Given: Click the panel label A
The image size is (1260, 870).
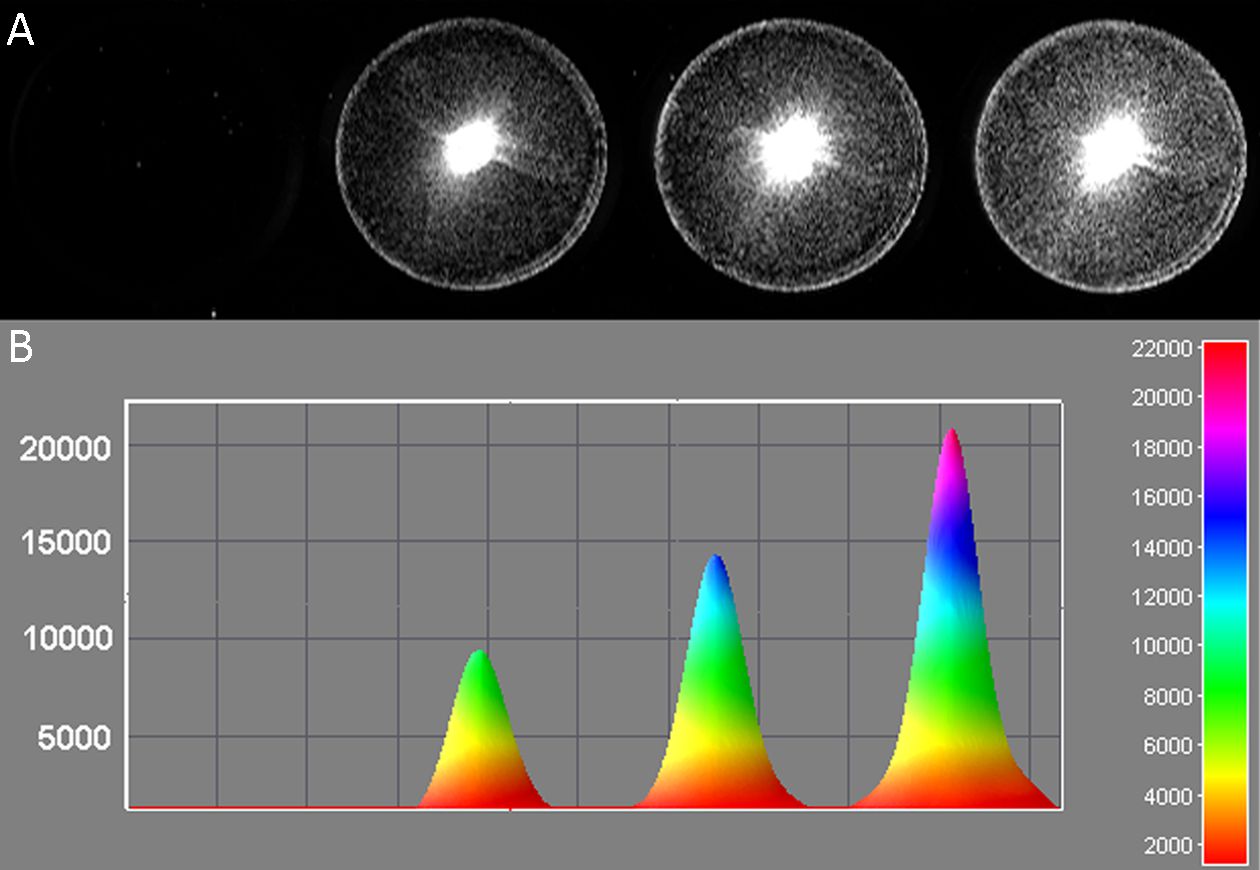Looking at the screenshot, I should point(21,32).
